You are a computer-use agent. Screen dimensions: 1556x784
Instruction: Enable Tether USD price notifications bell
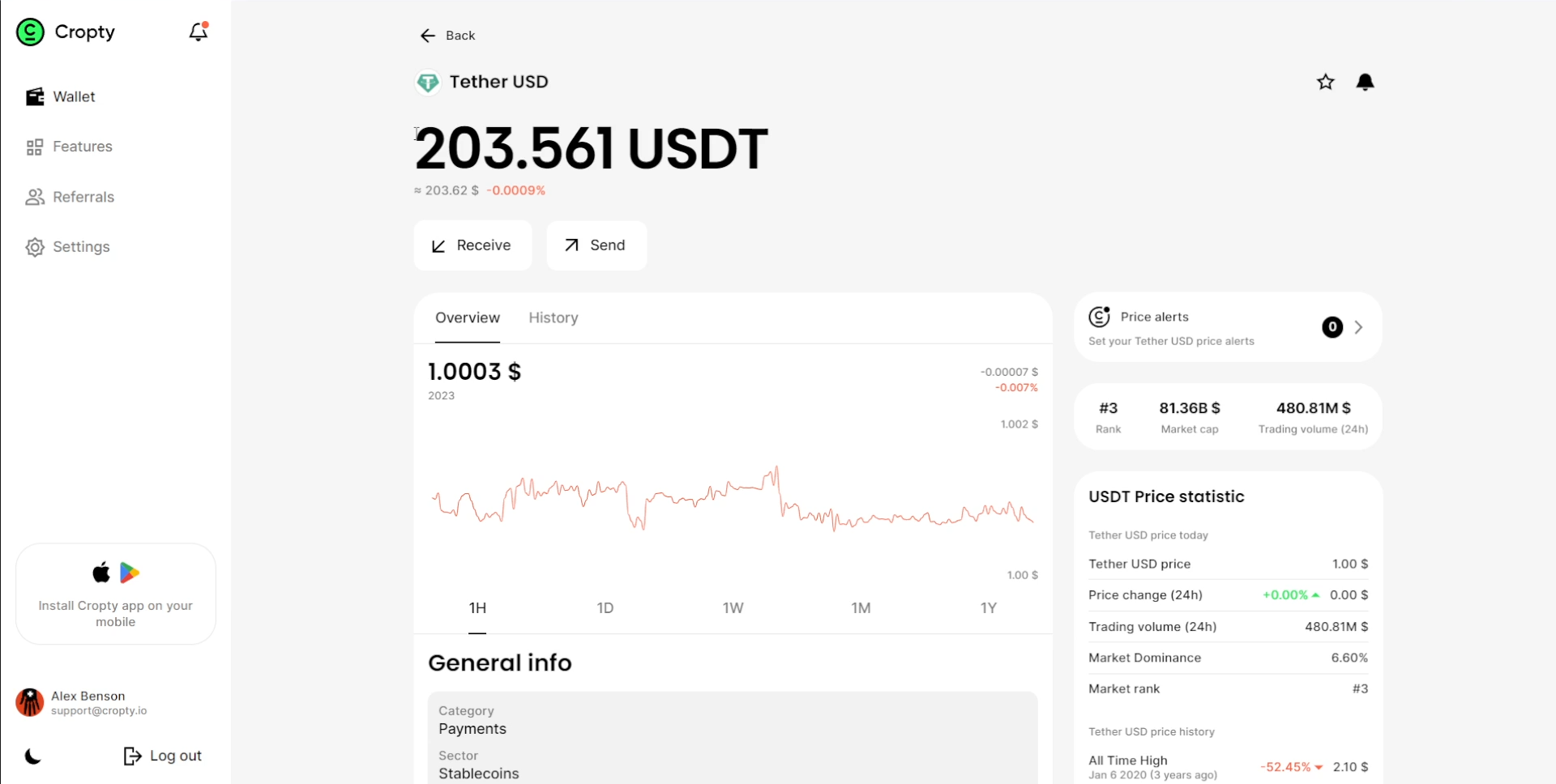(x=1365, y=82)
